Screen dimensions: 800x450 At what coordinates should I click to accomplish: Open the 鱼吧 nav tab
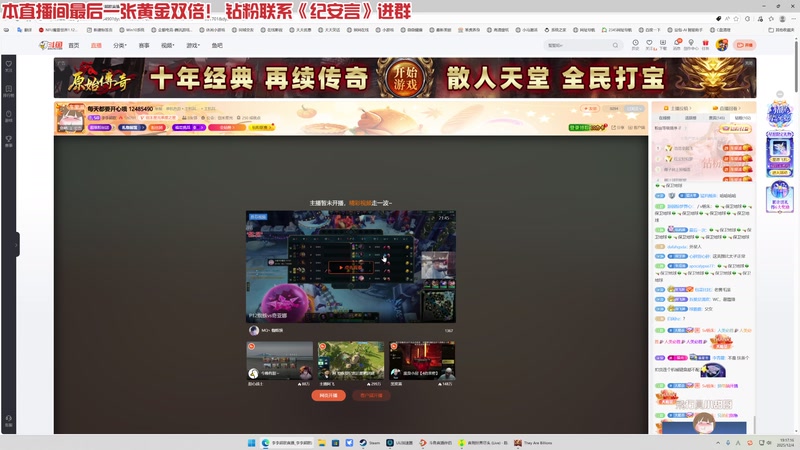pyautogui.click(x=217, y=45)
